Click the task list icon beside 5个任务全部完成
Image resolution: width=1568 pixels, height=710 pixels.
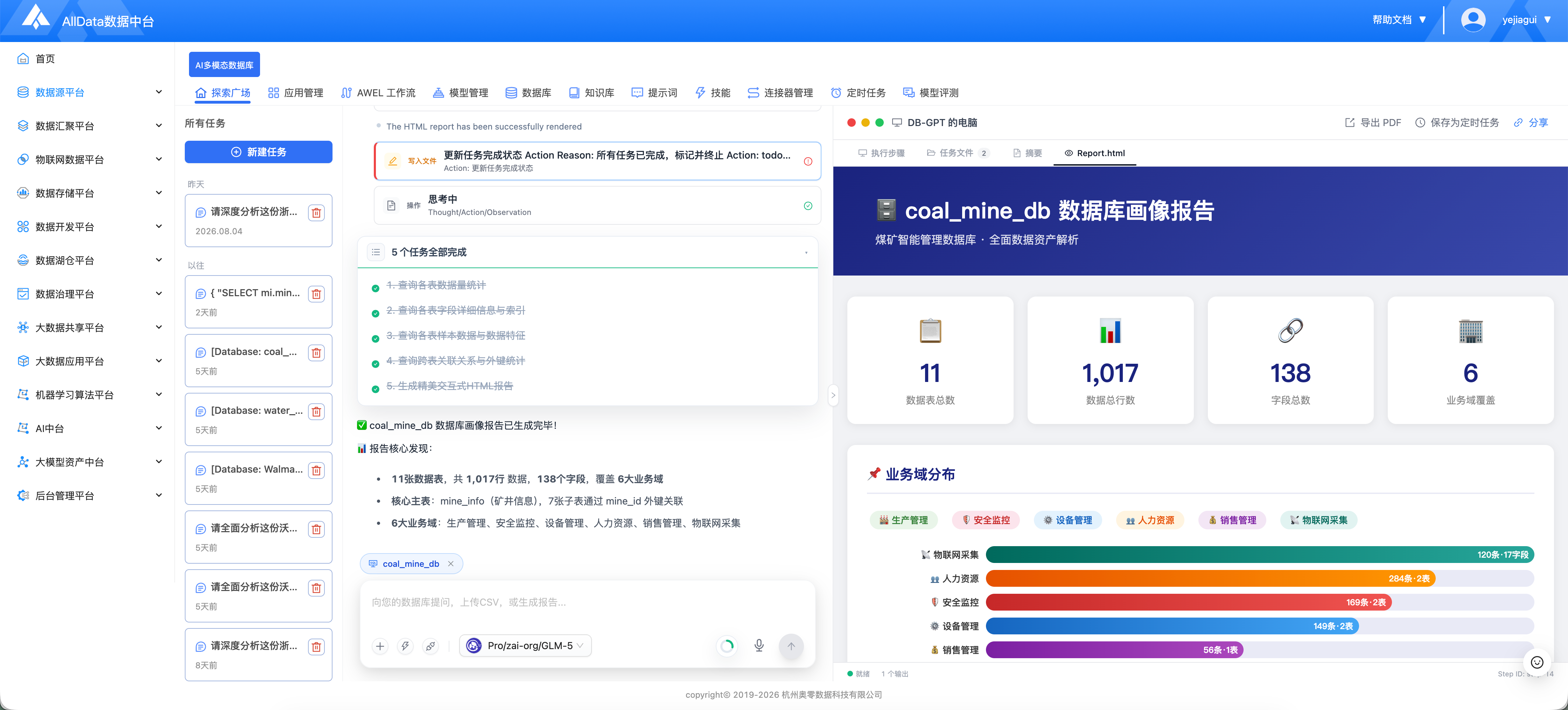(x=376, y=252)
